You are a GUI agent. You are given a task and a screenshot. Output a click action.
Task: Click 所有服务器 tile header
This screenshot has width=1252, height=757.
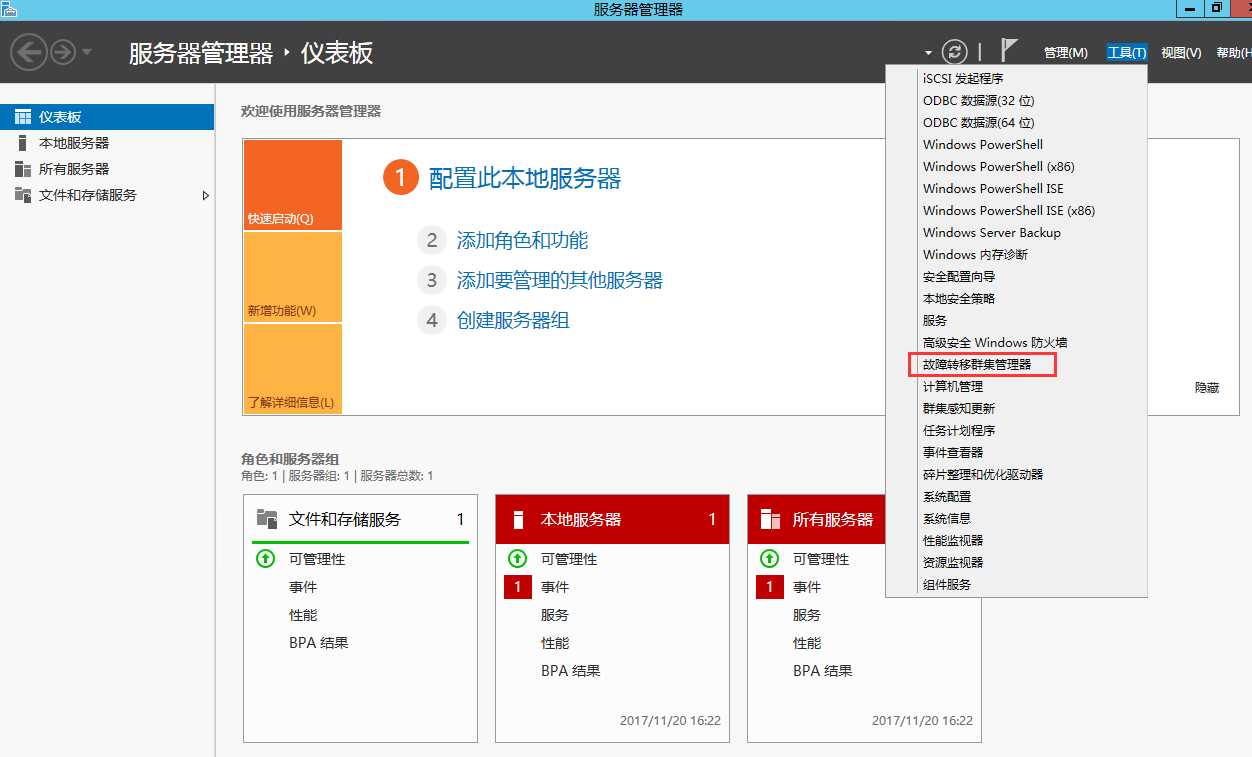coord(817,519)
